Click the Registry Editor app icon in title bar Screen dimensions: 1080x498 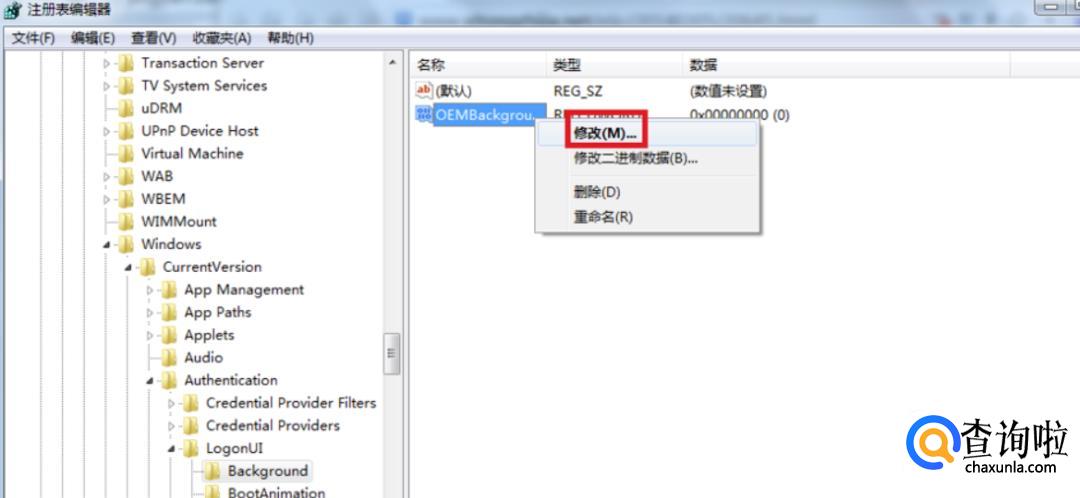(12, 10)
